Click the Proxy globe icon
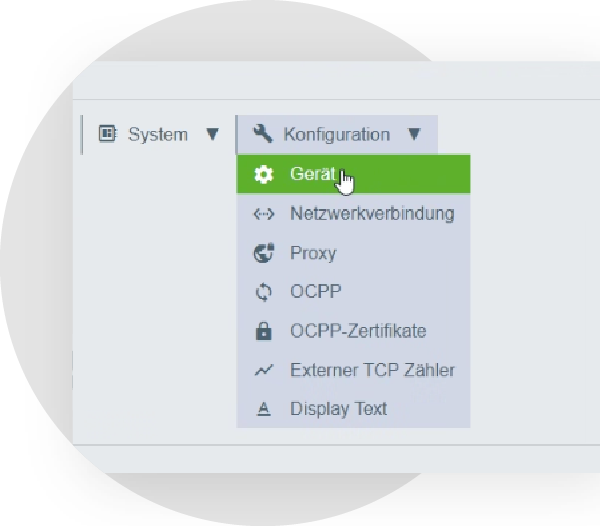600x526 pixels. pyautogui.click(x=263, y=253)
